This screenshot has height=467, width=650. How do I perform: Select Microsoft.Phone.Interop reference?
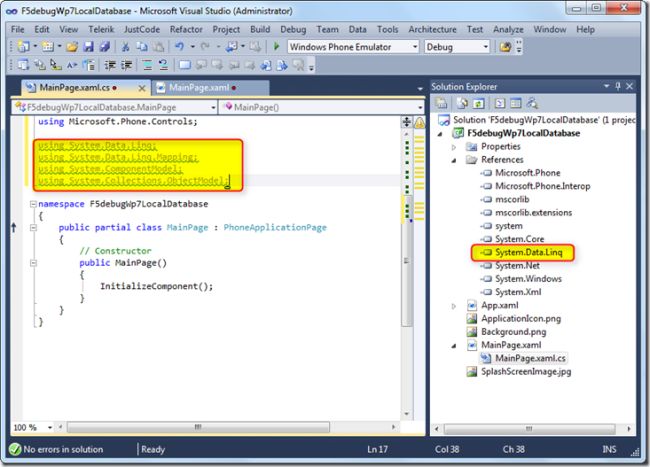tap(543, 186)
